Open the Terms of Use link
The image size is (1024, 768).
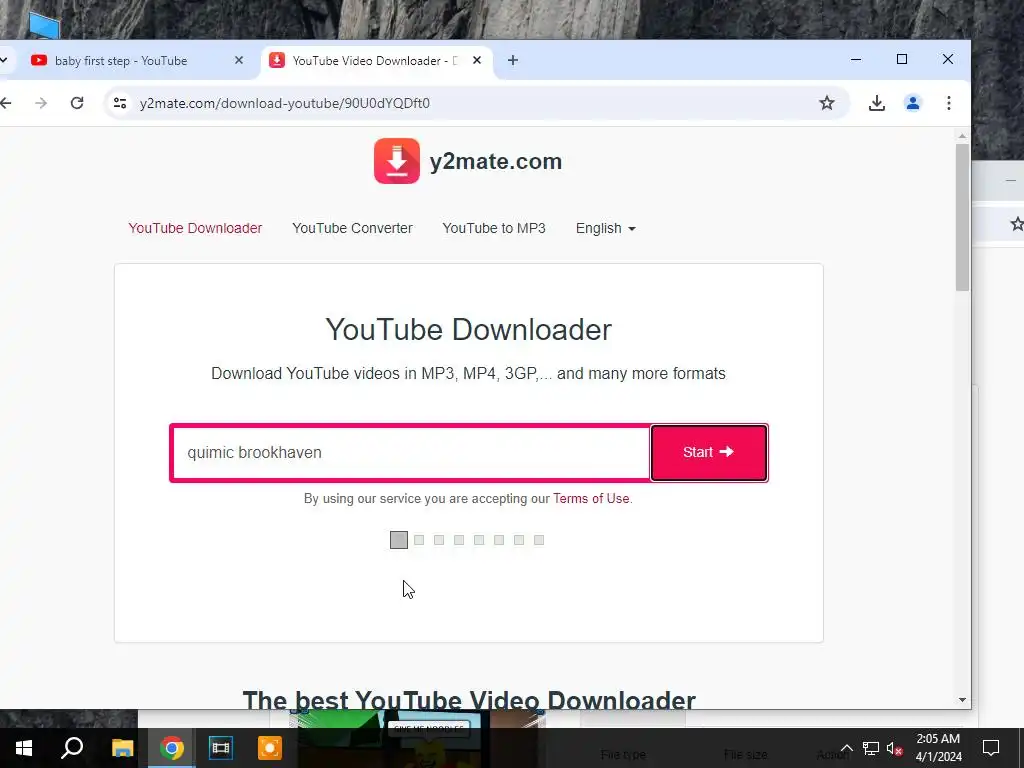[x=591, y=498]
